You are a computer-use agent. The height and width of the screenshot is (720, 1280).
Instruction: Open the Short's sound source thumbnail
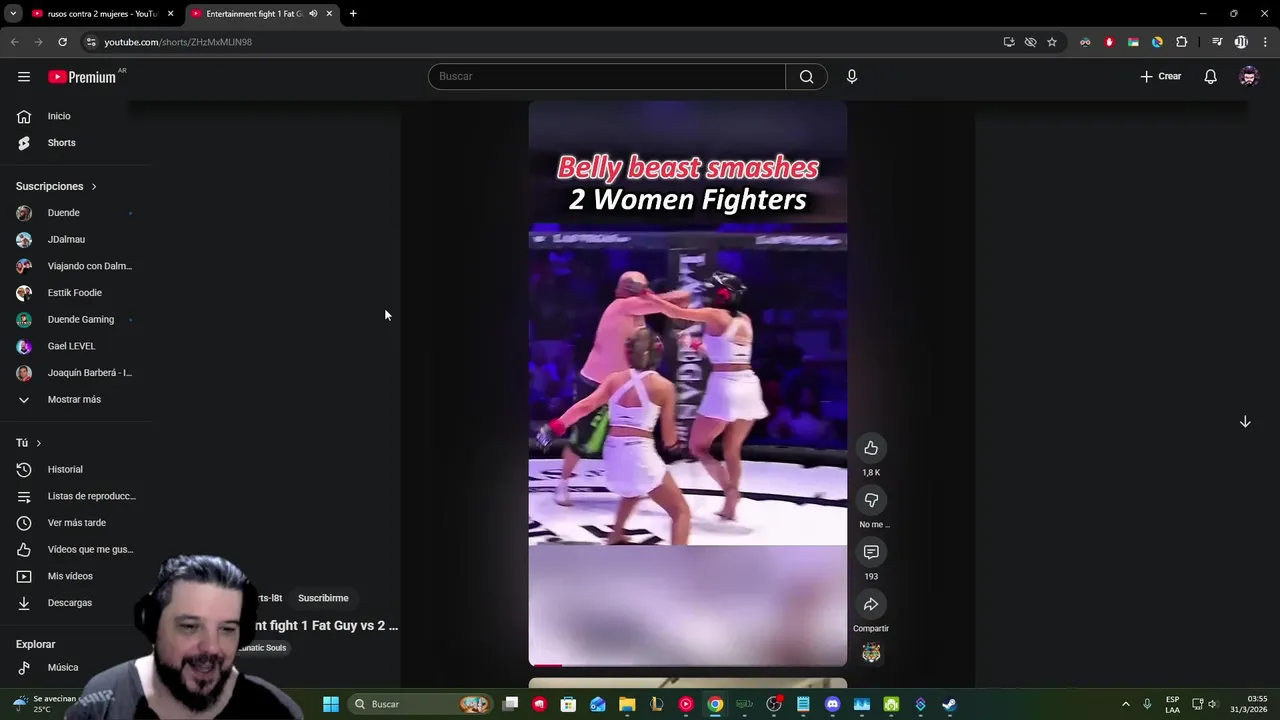pos(871,653)
